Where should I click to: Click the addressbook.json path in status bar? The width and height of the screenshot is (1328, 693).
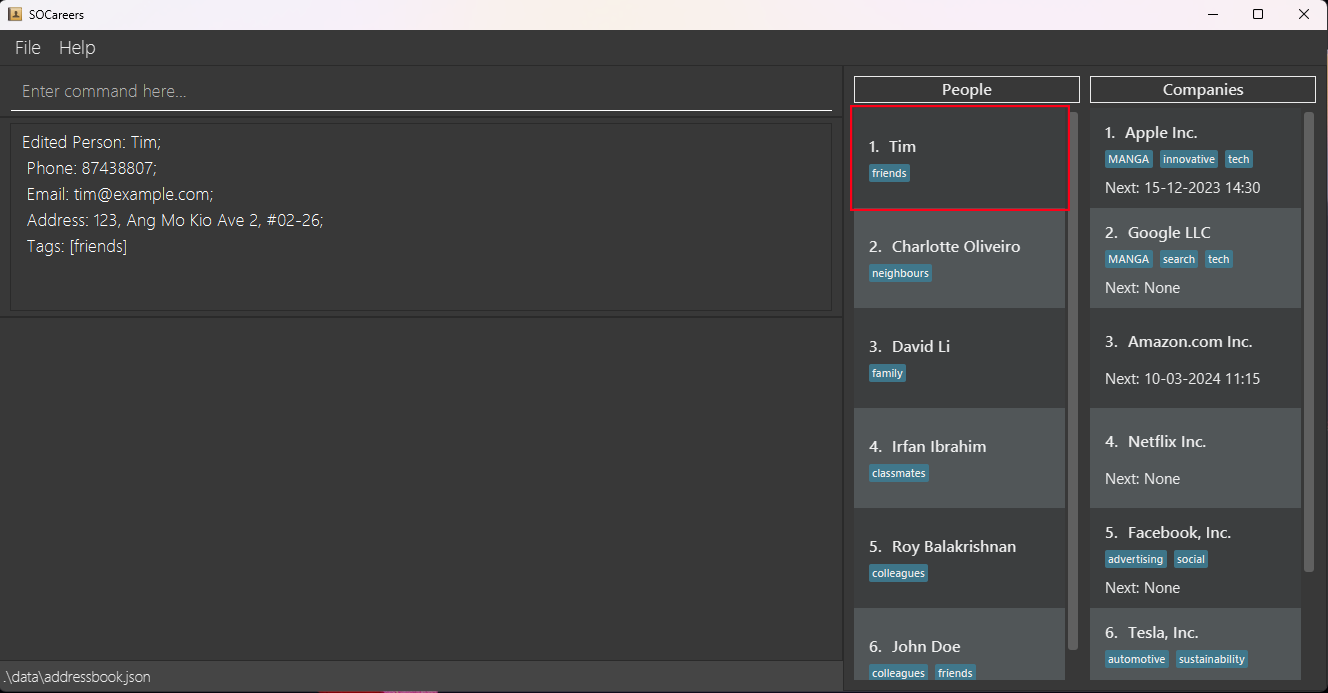pos(79,676)
